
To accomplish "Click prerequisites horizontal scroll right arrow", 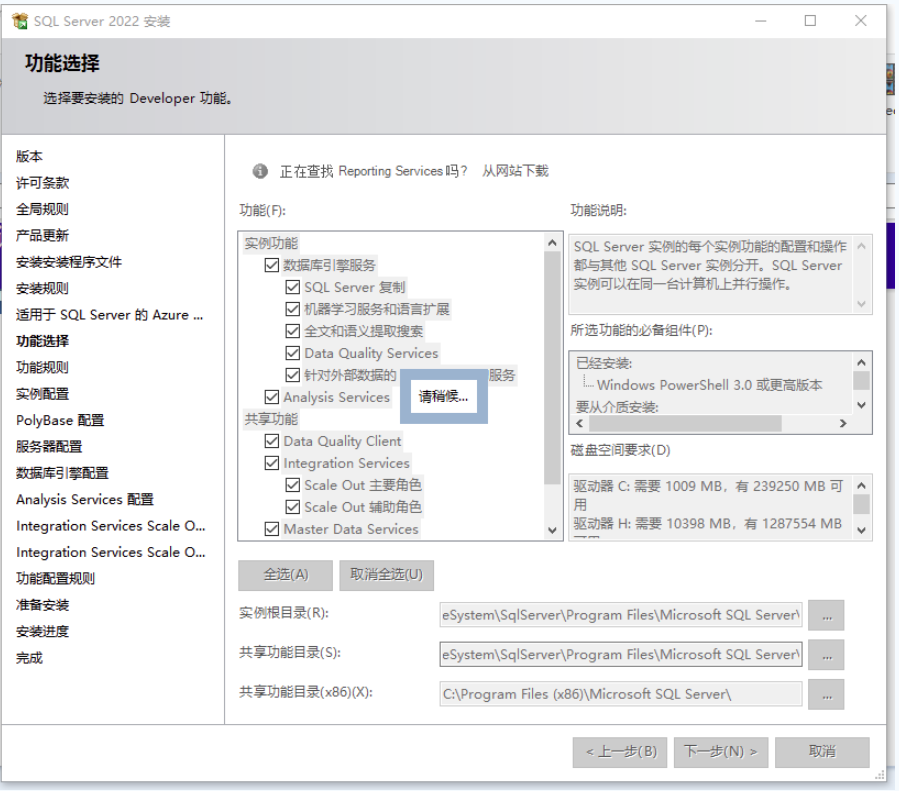I will [843, 424].
